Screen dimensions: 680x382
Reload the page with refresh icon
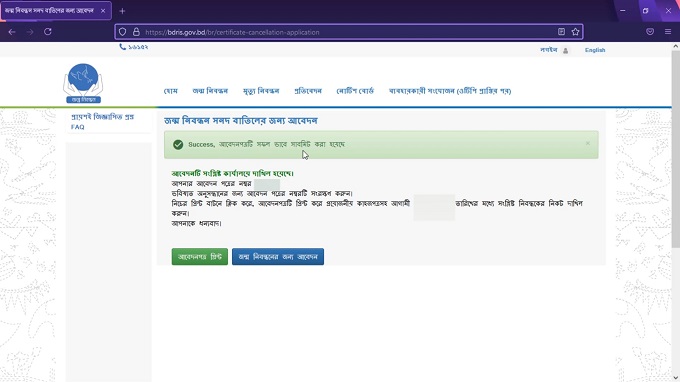click(x=48, y=32)
